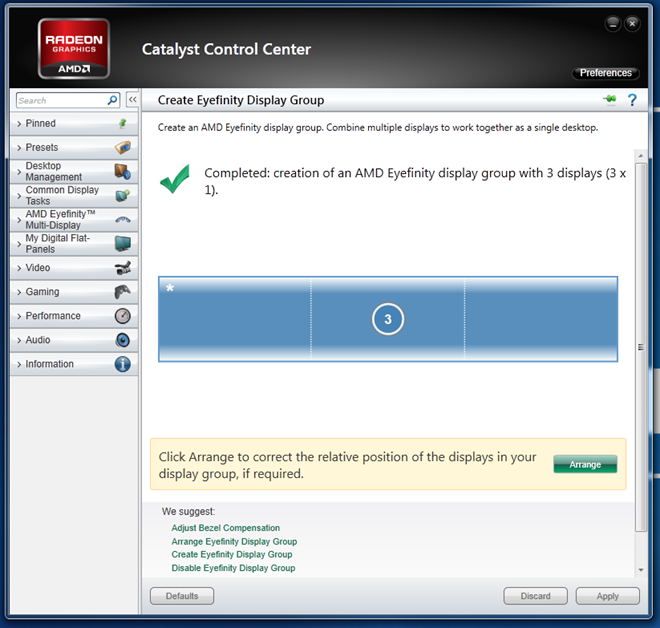
Task: Click the Audio speaker icon
Action: point(122,340)
